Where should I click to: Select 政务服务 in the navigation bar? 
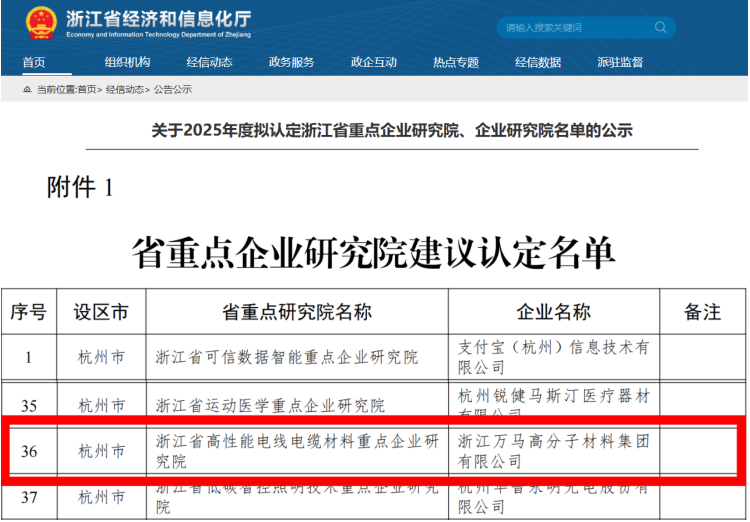[291, 62]
